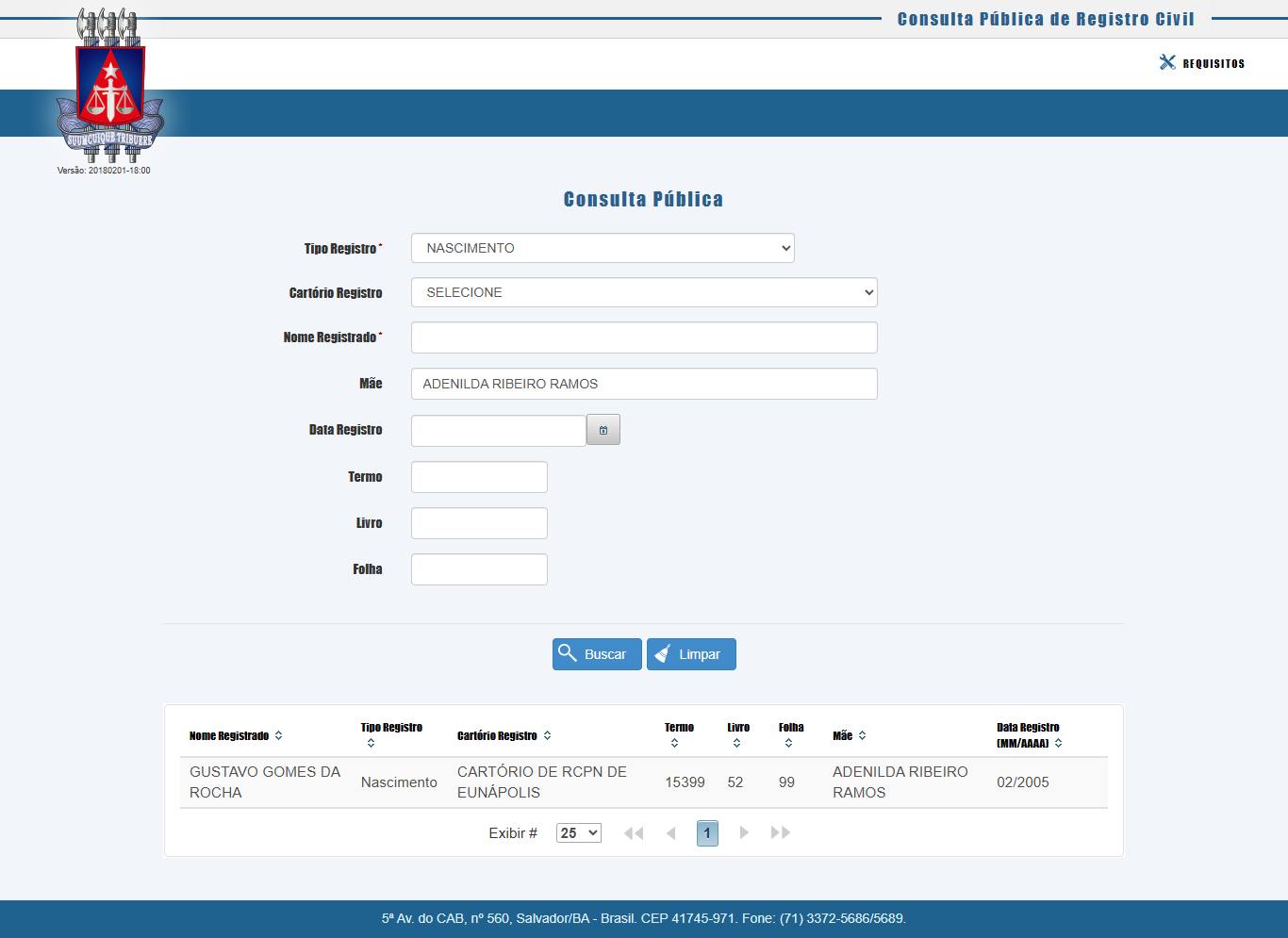Sort by Folha column arrows
Viewport: 1288px width, 938px height.
coord(788,743)
